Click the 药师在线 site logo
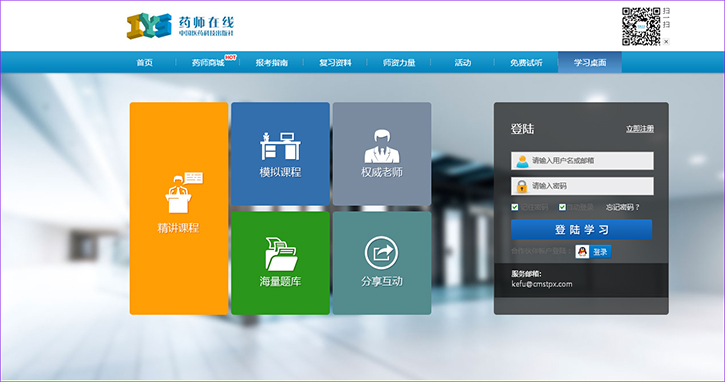Viewport: 725px width, 382px height. (180, 25)
